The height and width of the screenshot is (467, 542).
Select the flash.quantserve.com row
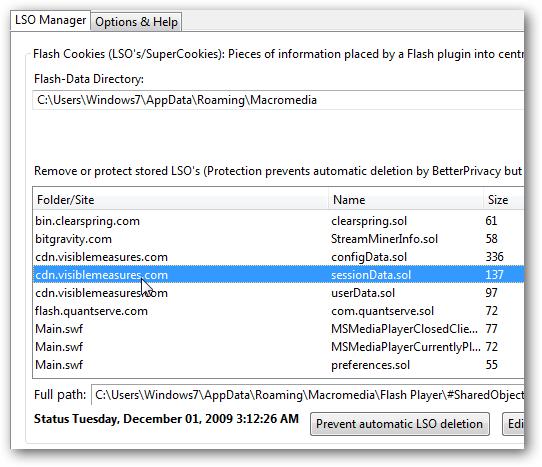[278, 311]
